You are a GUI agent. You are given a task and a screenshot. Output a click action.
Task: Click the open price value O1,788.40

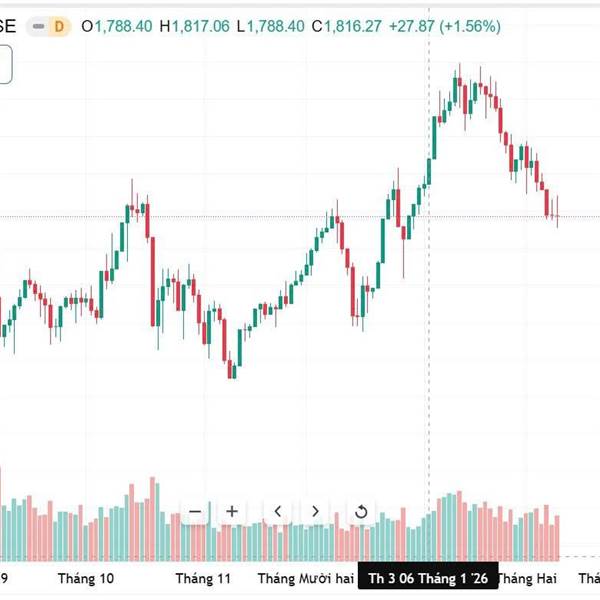[117, 27]
